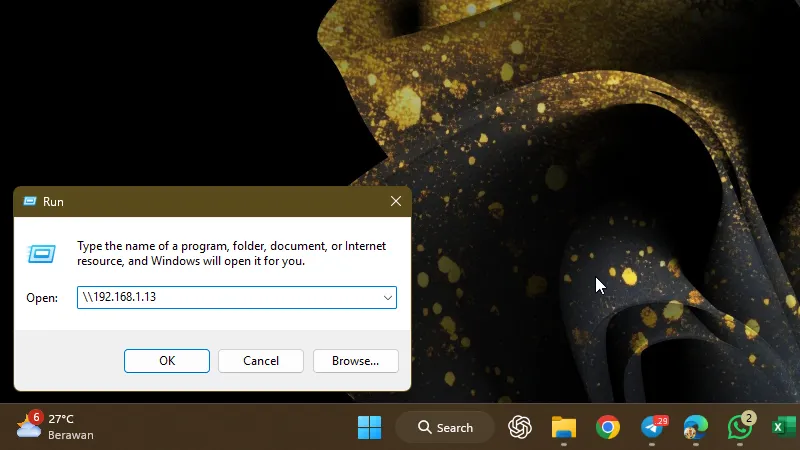Viewport: 800px width, 450px height.
Task: Launch ChatGPT from the taskbar
Action: (520, 427)
